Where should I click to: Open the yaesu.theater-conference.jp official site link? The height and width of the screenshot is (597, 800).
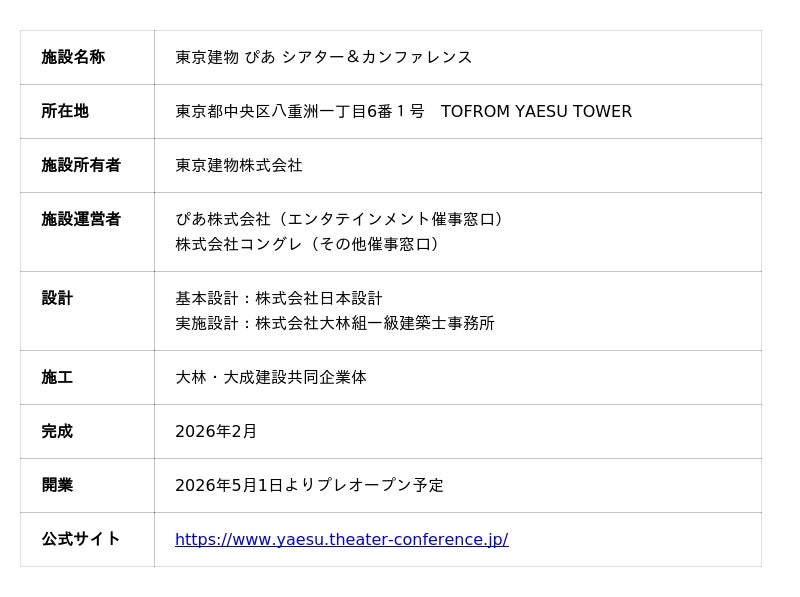click(x=341, y=540)
